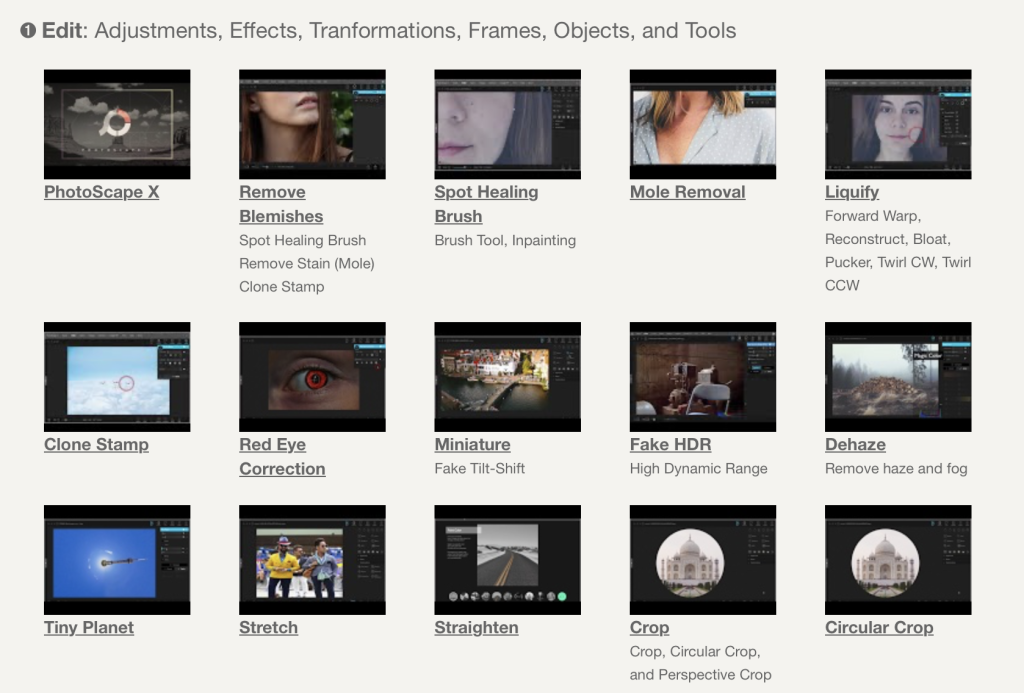Click the Remove Blemishes thumbnail image
This screenshot has height=693, width=1024.
tap(312, 124)
